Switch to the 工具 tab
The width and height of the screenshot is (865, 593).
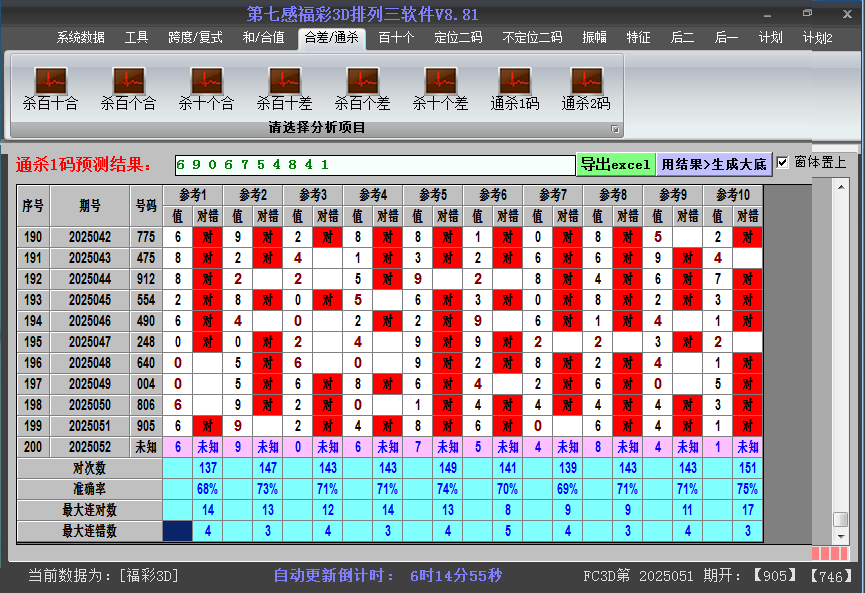pyautogui.click(x=136, y=38)
